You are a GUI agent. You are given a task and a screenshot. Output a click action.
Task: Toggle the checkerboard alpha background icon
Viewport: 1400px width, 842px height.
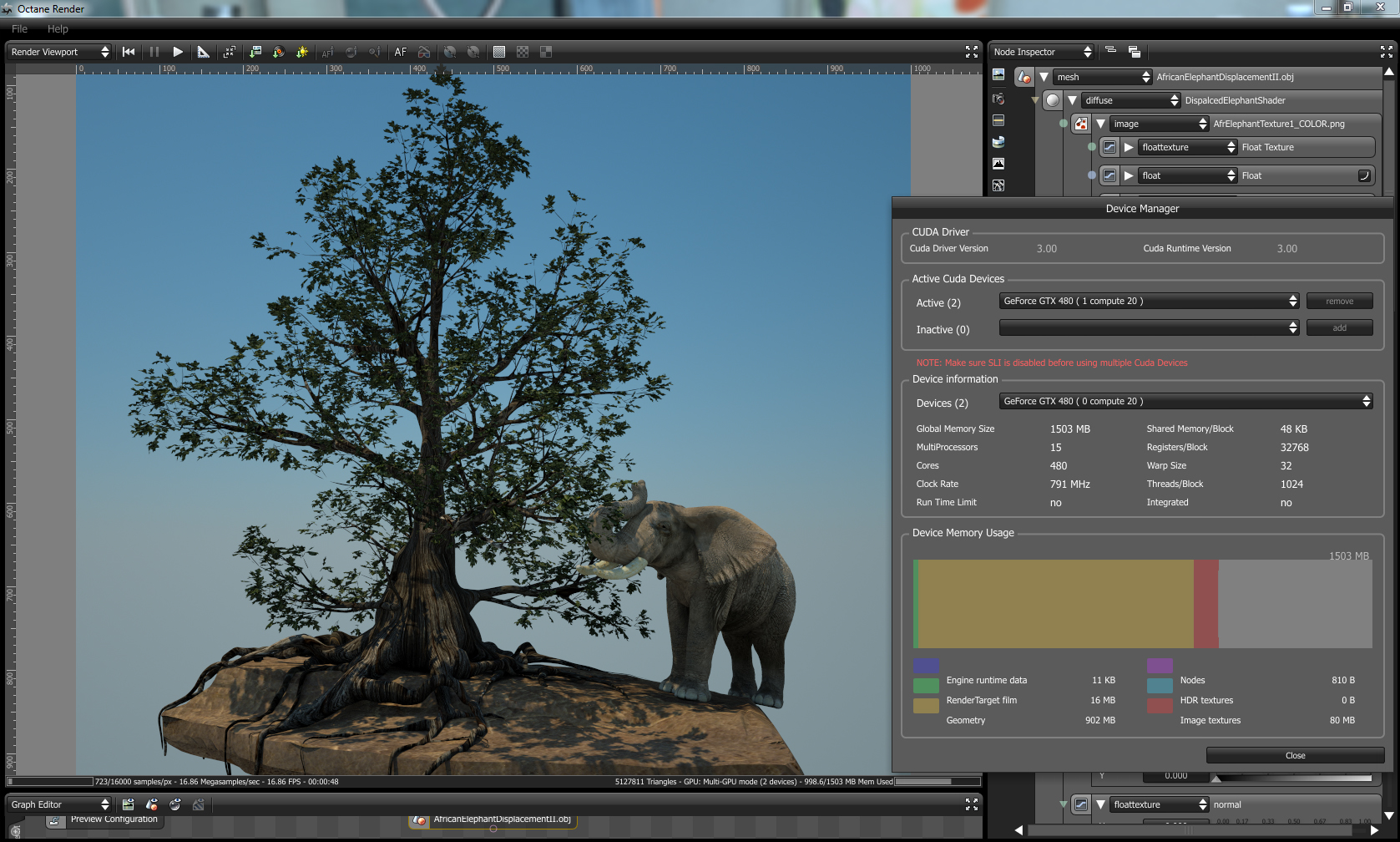tap(523, 52)
